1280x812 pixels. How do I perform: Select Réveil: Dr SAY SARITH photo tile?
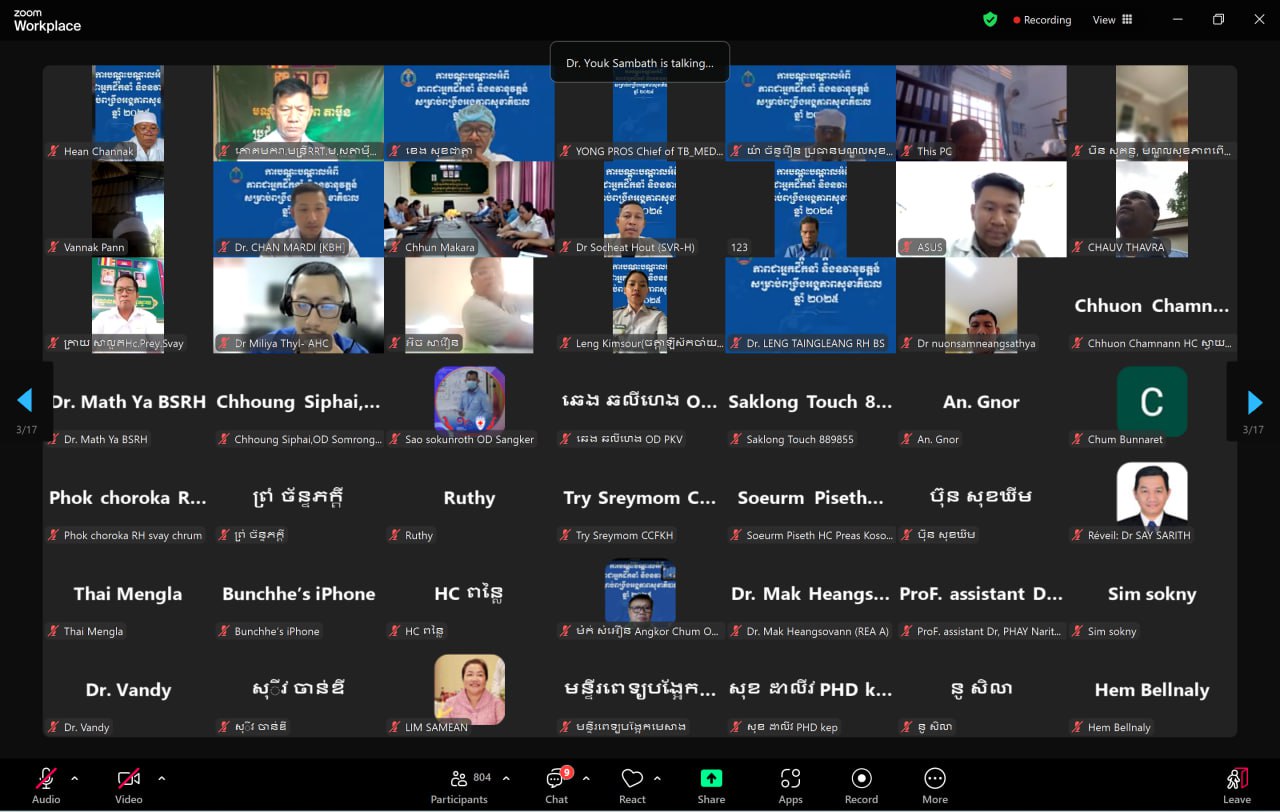tap(1152, 497)
